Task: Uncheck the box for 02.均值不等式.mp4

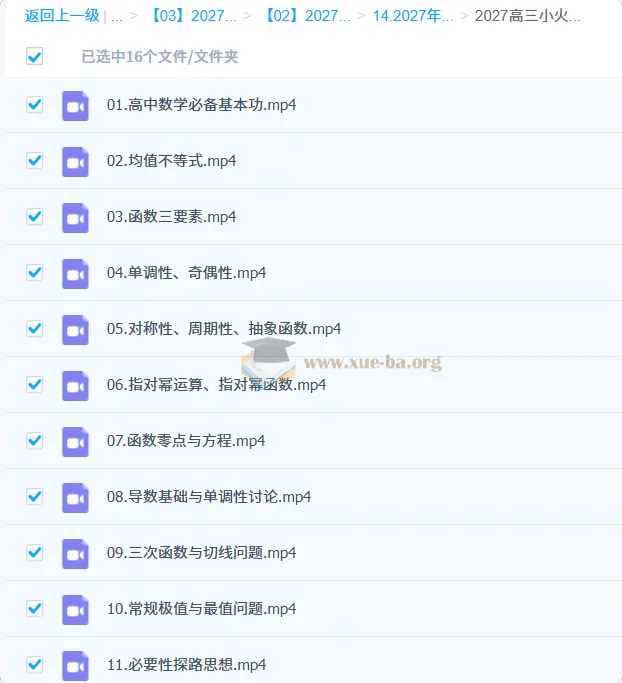Action: tap(34, 161)
